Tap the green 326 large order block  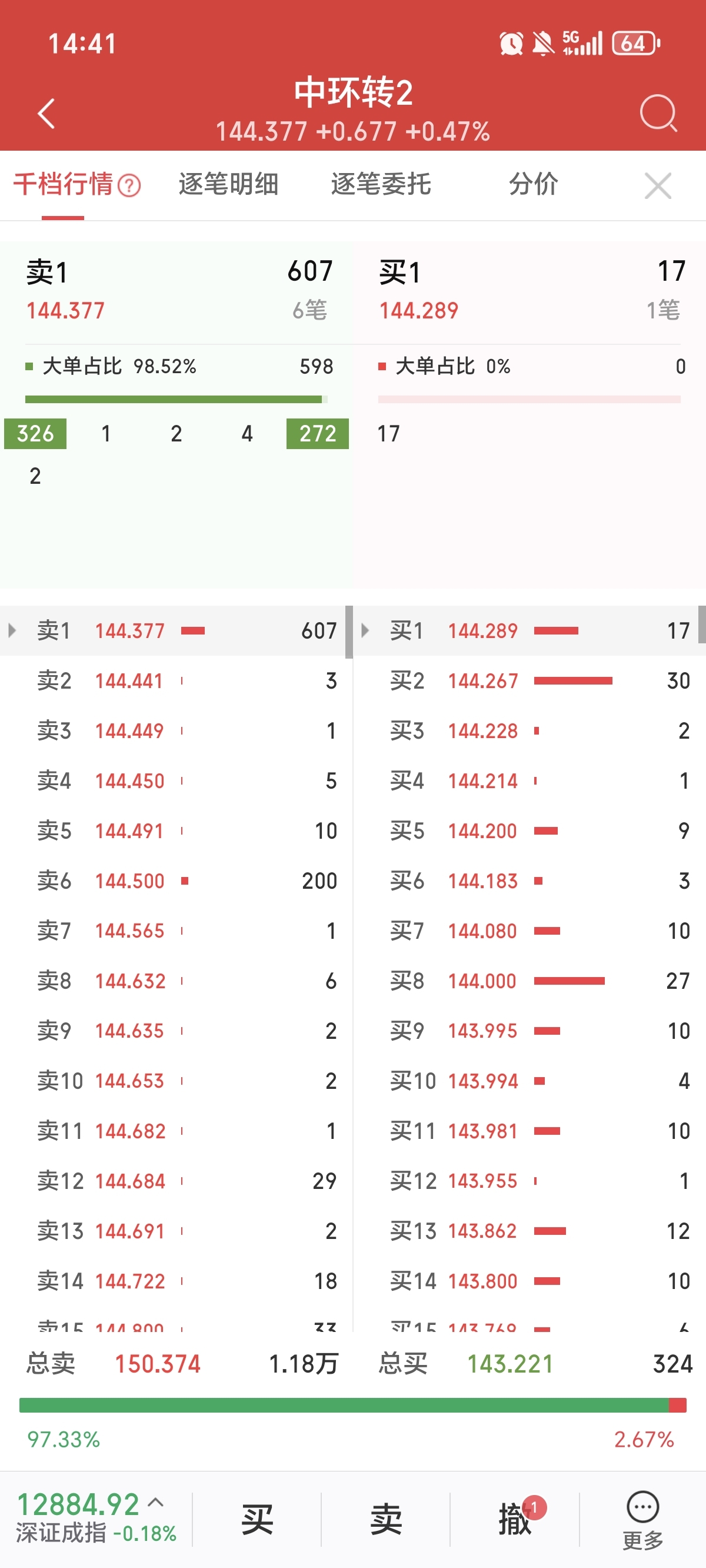(x=35, y=433)
